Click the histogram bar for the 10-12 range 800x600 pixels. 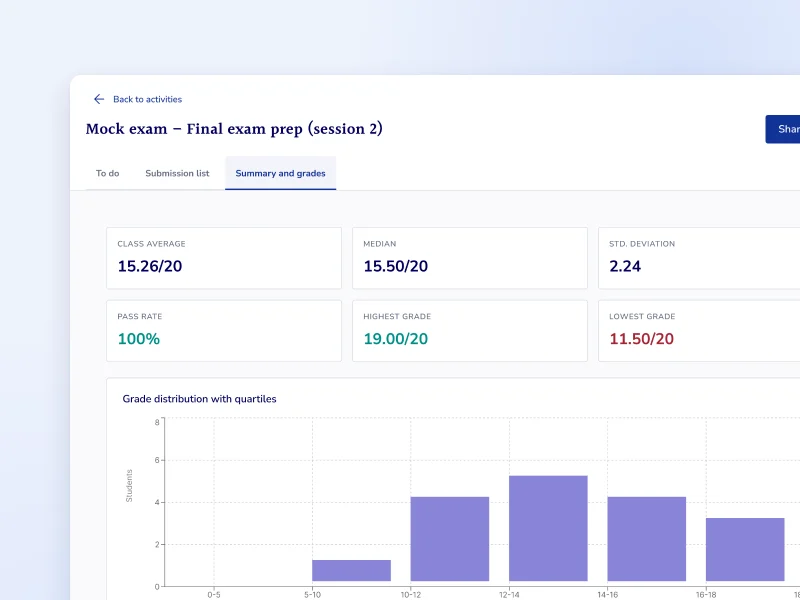(x=450, y=539)
